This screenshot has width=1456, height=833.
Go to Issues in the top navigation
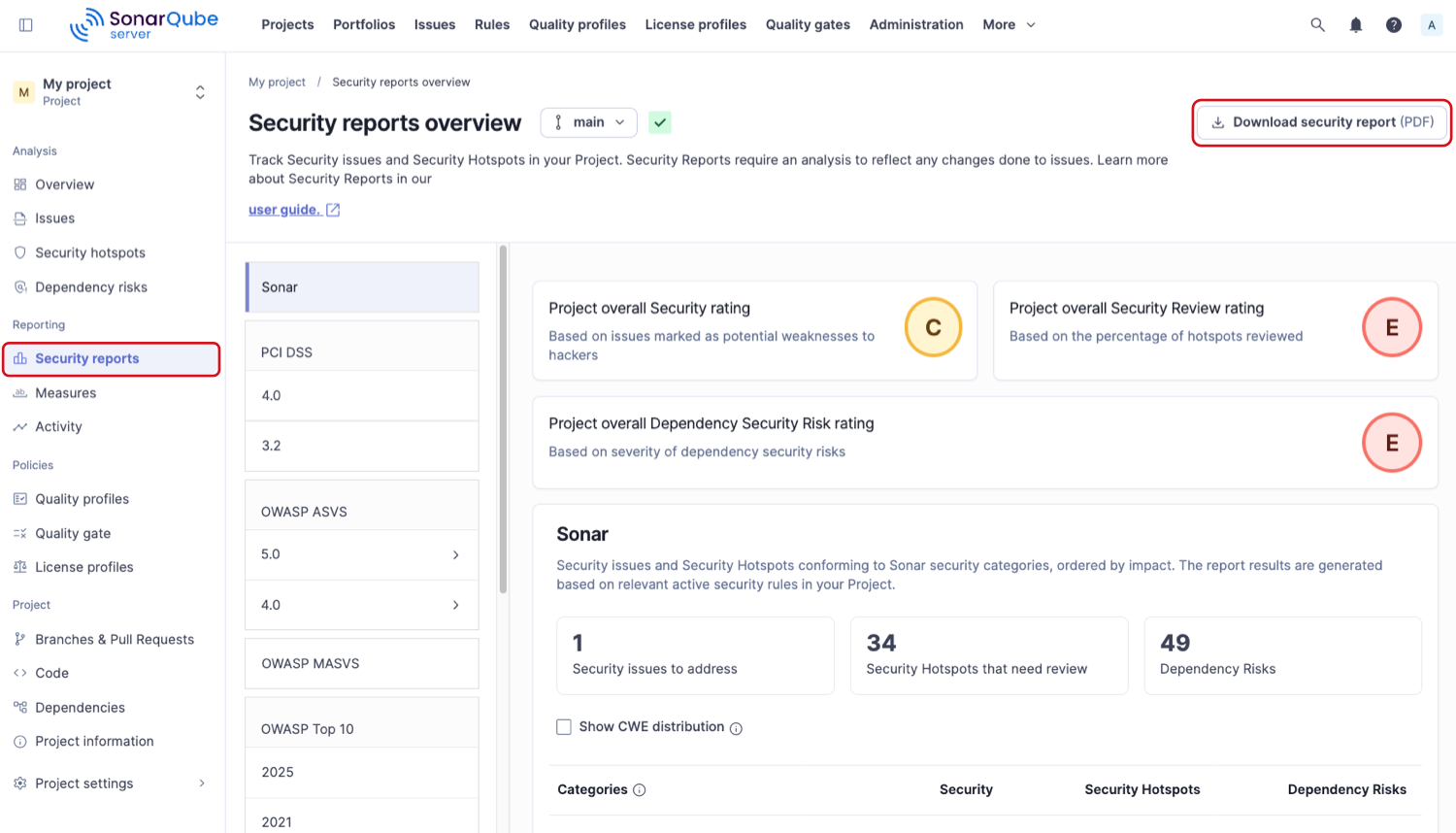(435, 25)
